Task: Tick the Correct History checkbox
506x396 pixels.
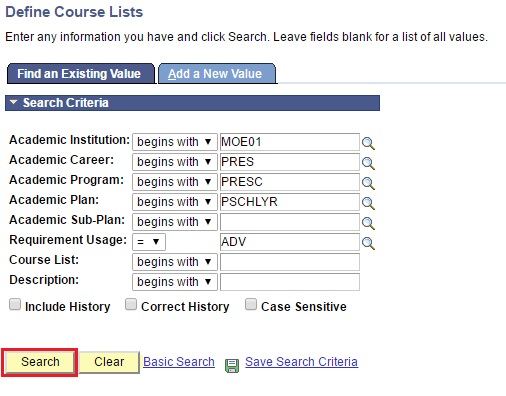Action: [x=131, y=304]
